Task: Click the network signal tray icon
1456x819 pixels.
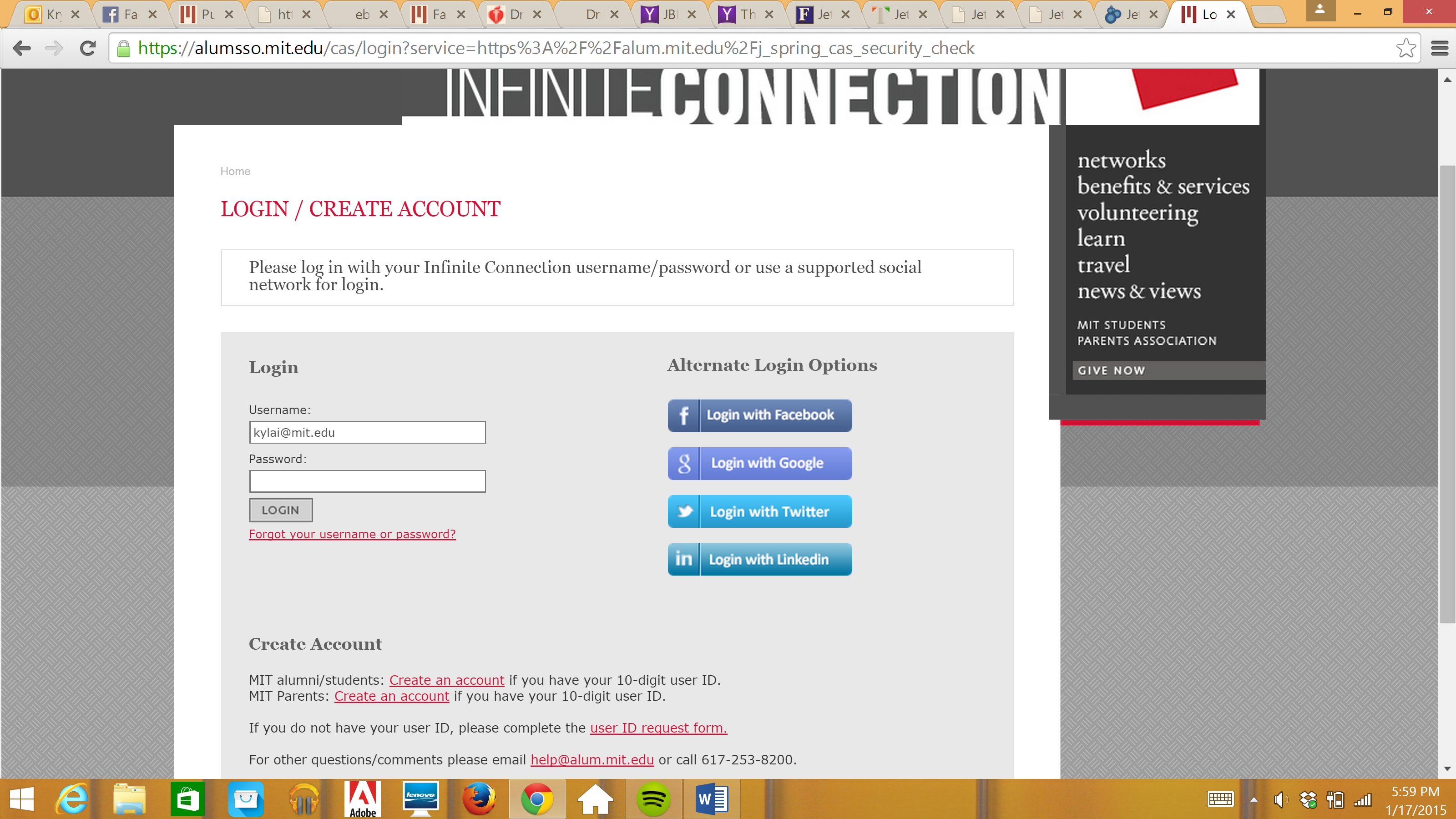Action: point(1363,799)
